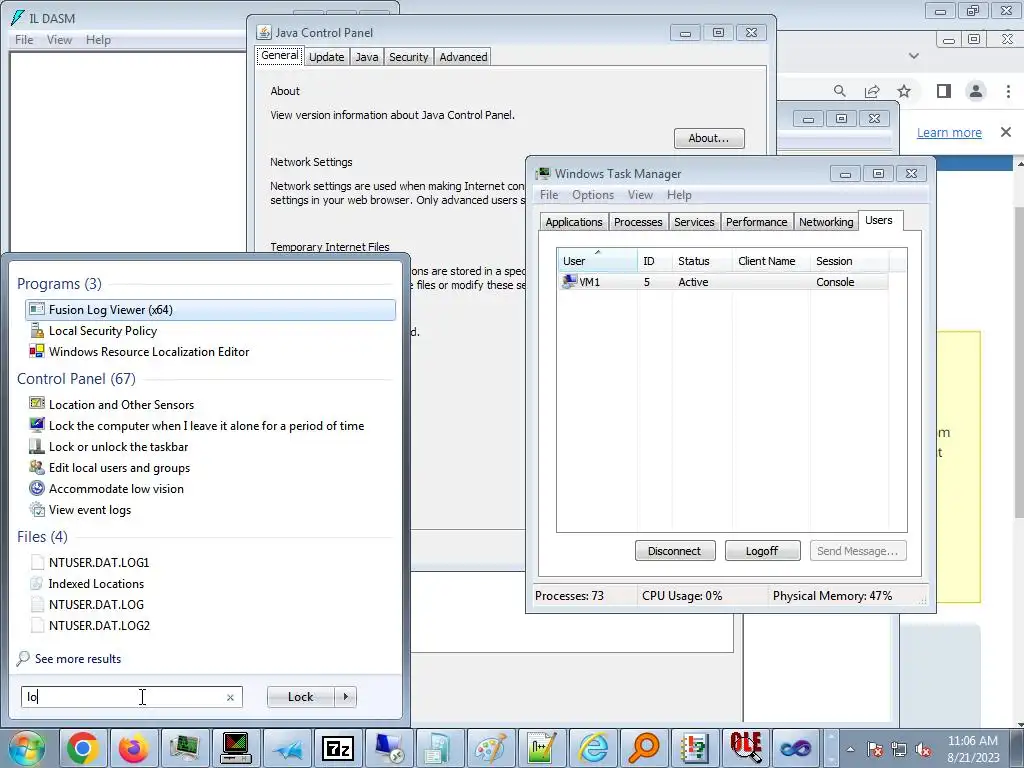Screen dimensions: 1024x768
Task: Open Google Chrome from taskbar
Action: coord(82,748)
